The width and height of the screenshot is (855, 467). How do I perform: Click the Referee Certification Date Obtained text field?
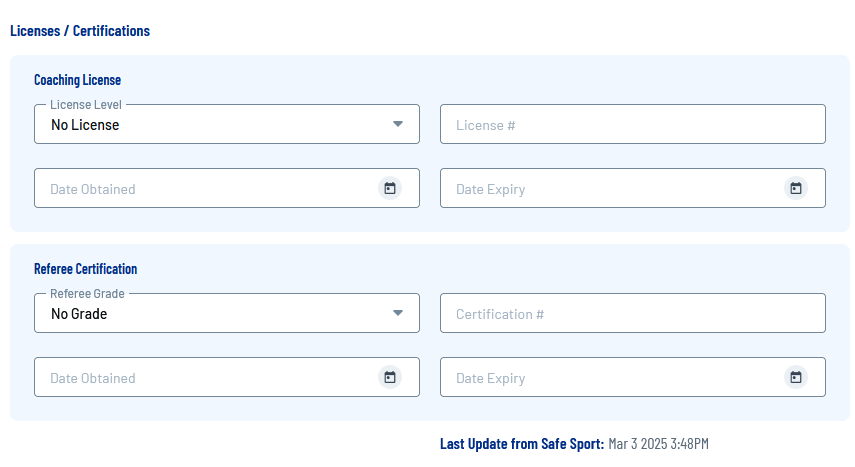coord(200,378)
